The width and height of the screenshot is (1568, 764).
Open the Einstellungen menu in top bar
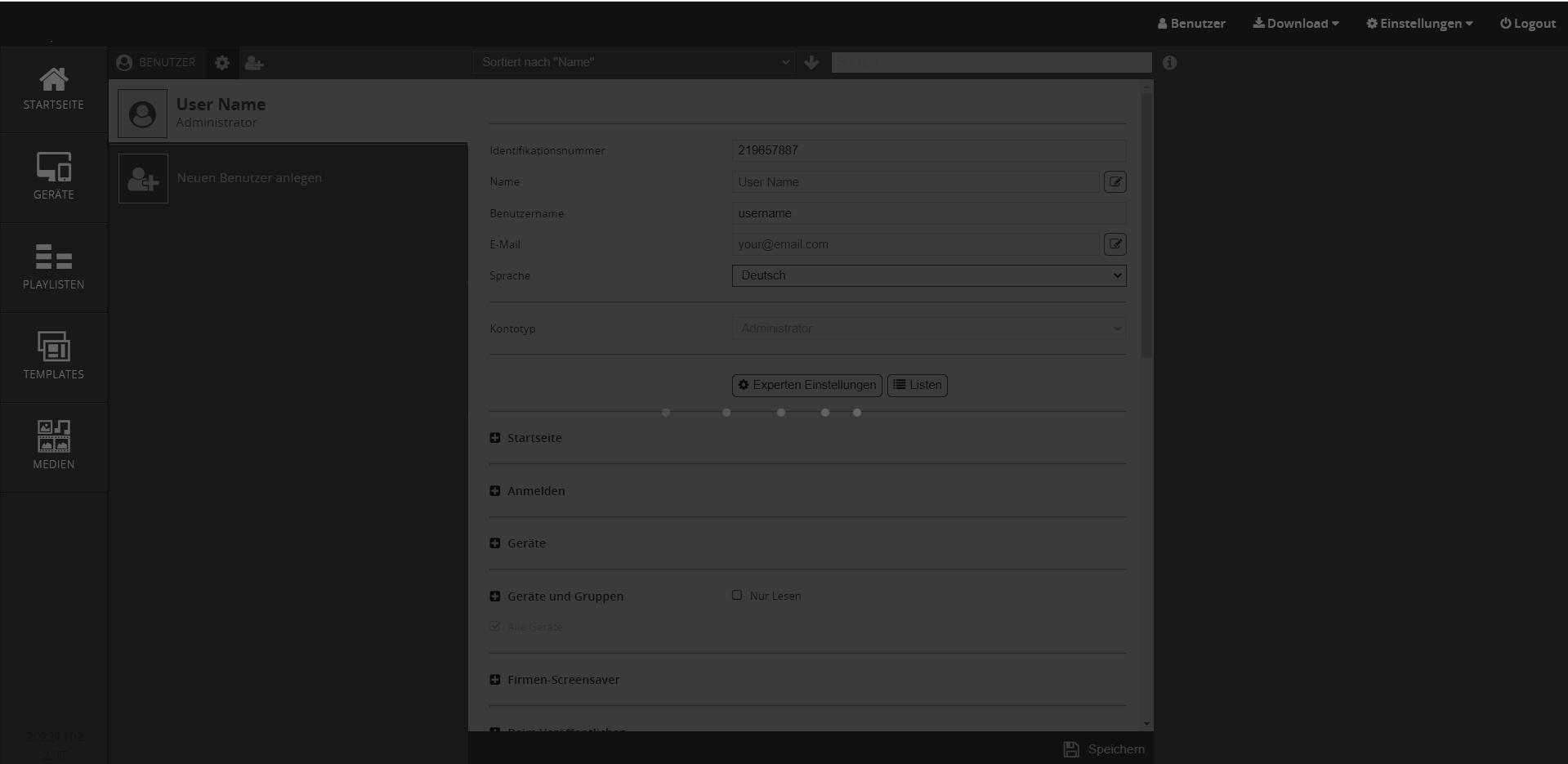[x=1419, y=24]
